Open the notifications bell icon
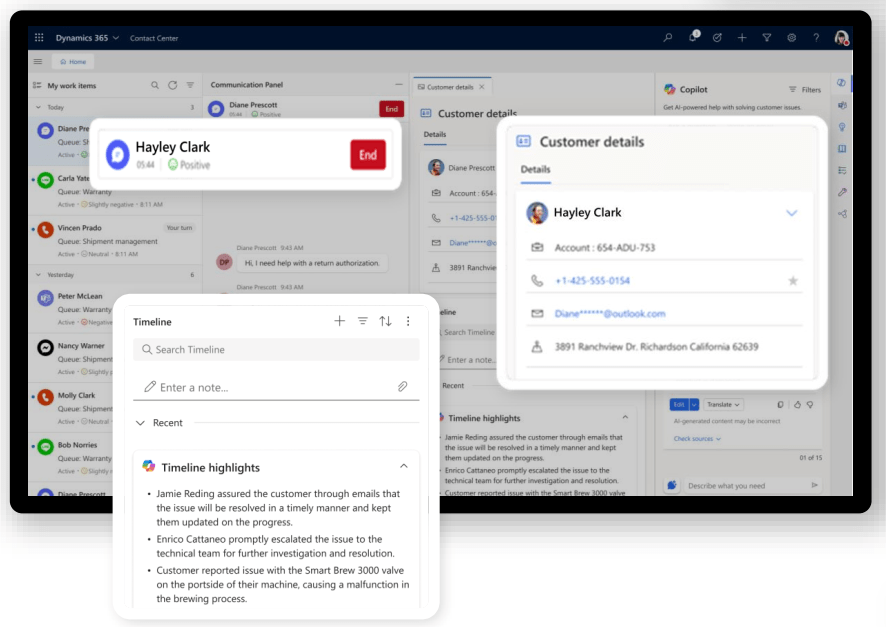 click(693, 37)
